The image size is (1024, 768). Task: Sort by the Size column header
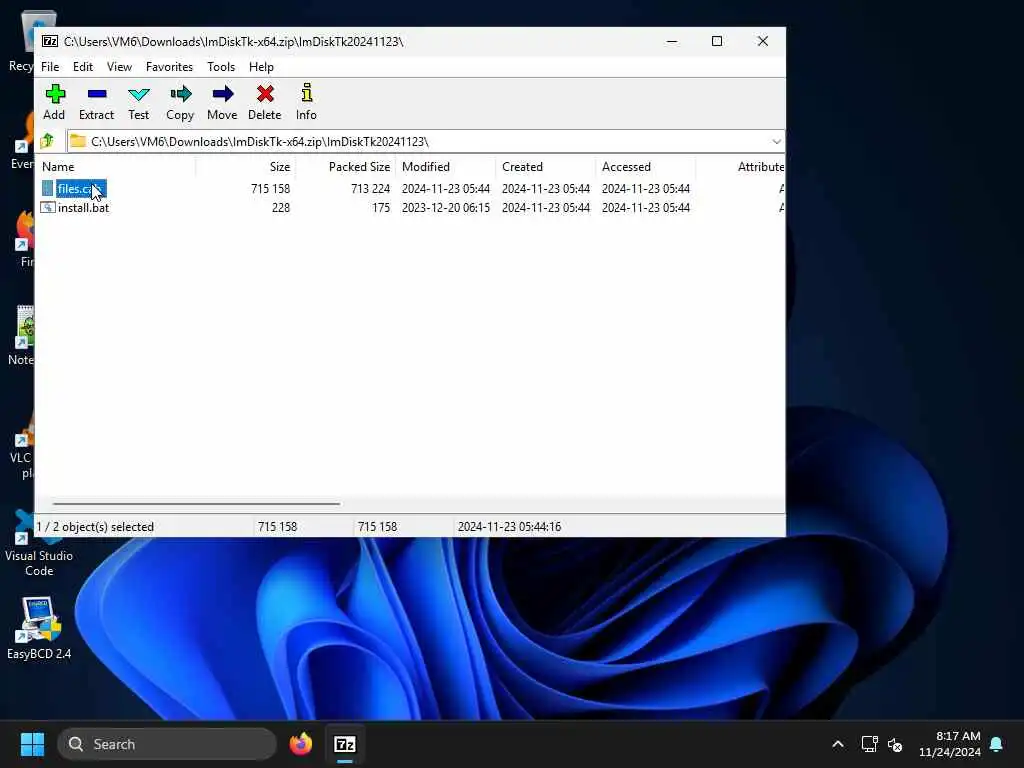(x=246, y=167)
